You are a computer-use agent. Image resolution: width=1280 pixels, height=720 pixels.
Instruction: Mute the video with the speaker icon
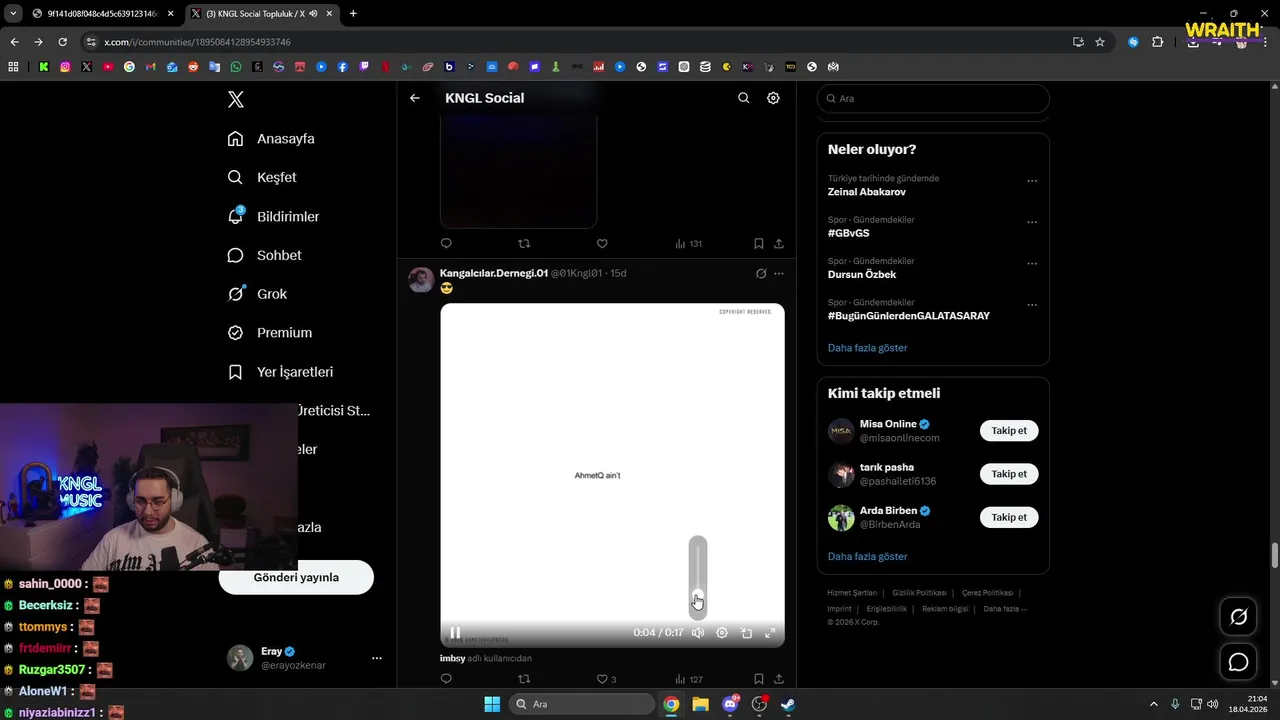pyautogui.click(x=698, y=633)
